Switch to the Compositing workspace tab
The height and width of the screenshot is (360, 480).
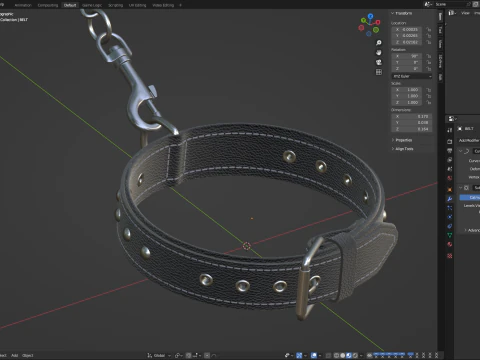pyautogui.click(x=47, y=5)
